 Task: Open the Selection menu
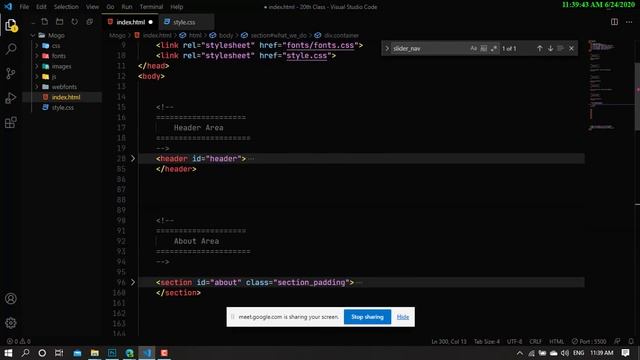(66, 7)
